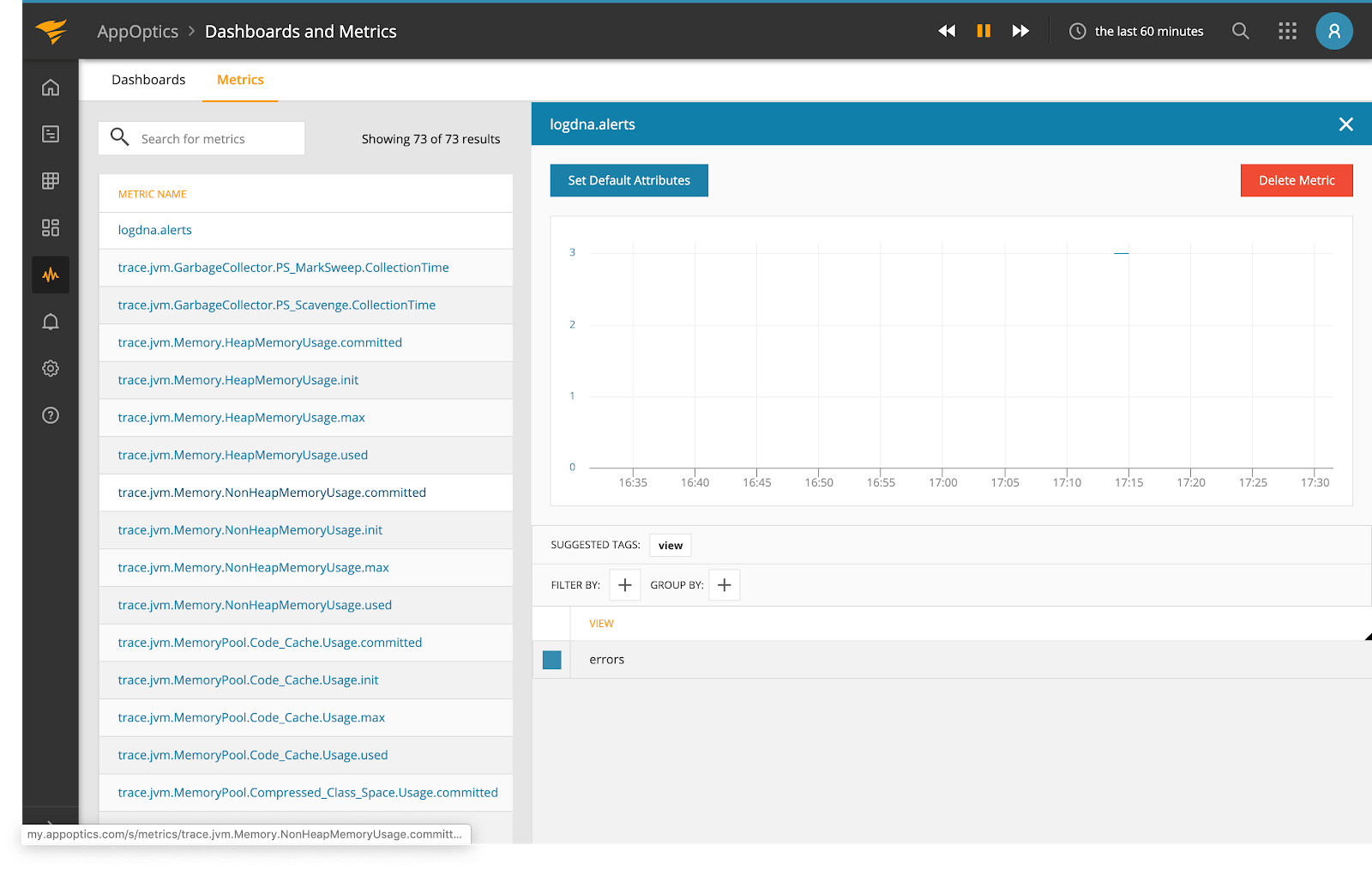Click AppOptics in the breadcrumb
Viewport: 1372px width, 870px height.
pyautogui.click(x=138, y=32)
